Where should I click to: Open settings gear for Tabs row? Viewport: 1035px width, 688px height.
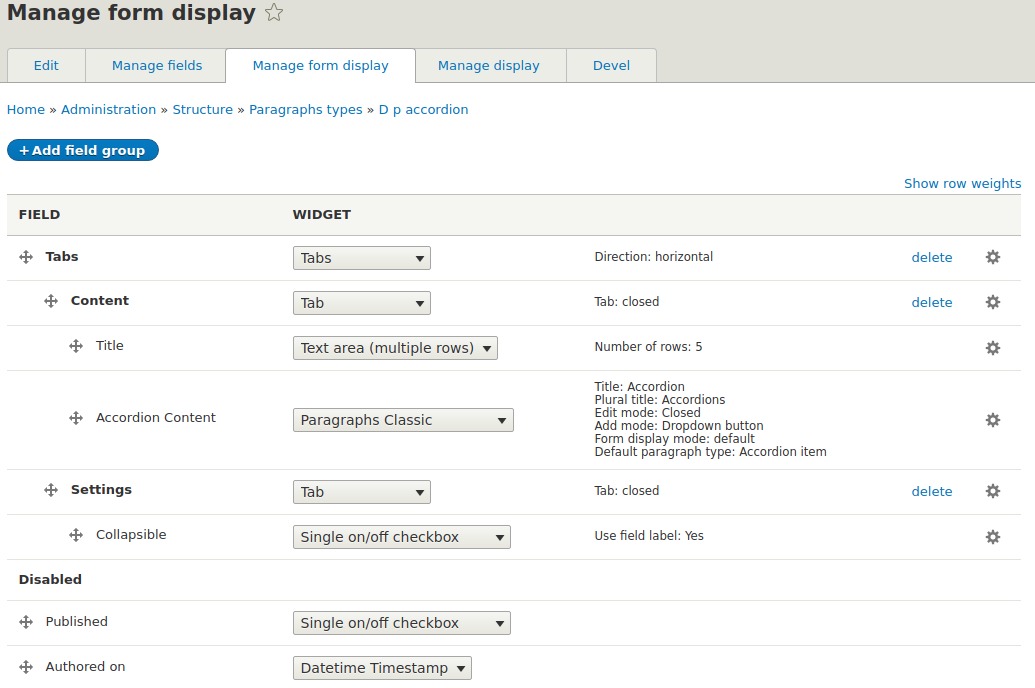point(992,257)
